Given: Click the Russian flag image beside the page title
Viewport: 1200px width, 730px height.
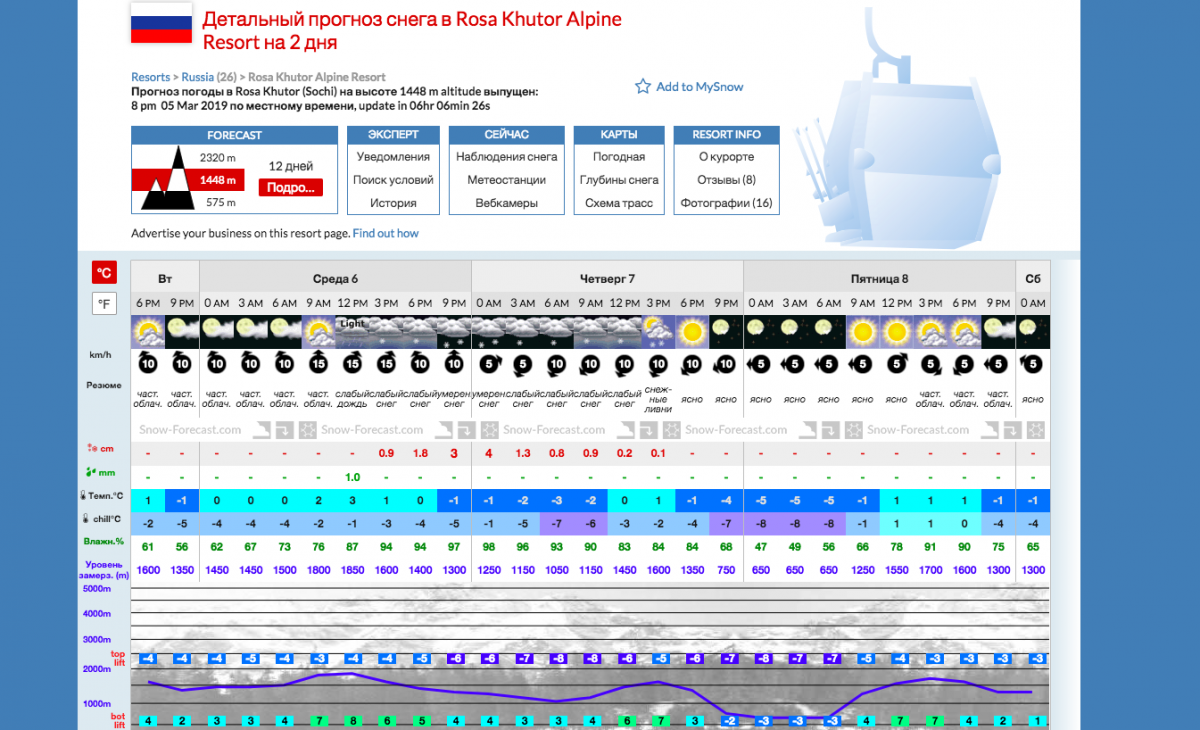Looking at the screenshot, I should 161,23.
